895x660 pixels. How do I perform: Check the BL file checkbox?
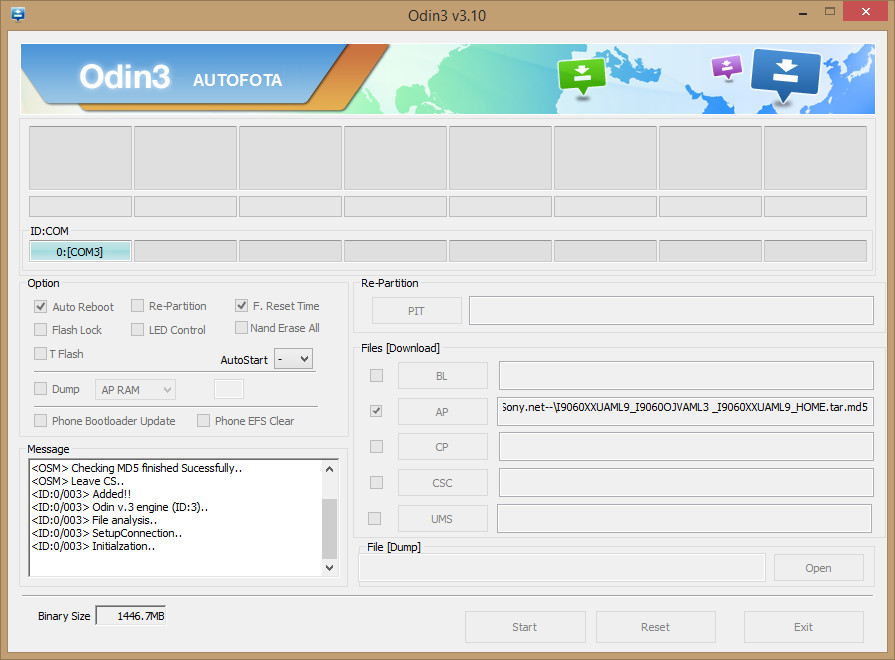[376, 376]
